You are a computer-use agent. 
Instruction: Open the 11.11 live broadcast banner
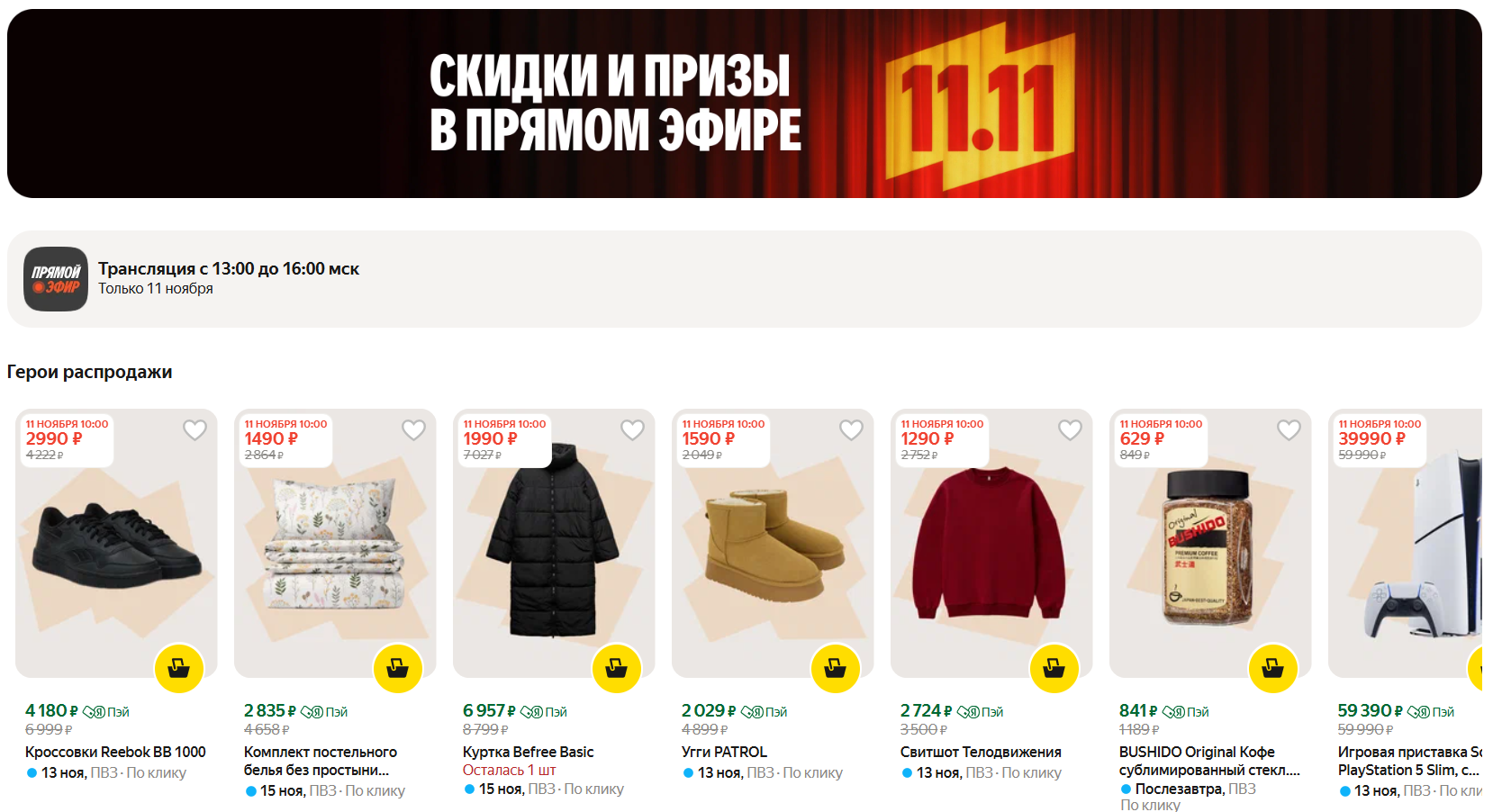coord(745,104)
